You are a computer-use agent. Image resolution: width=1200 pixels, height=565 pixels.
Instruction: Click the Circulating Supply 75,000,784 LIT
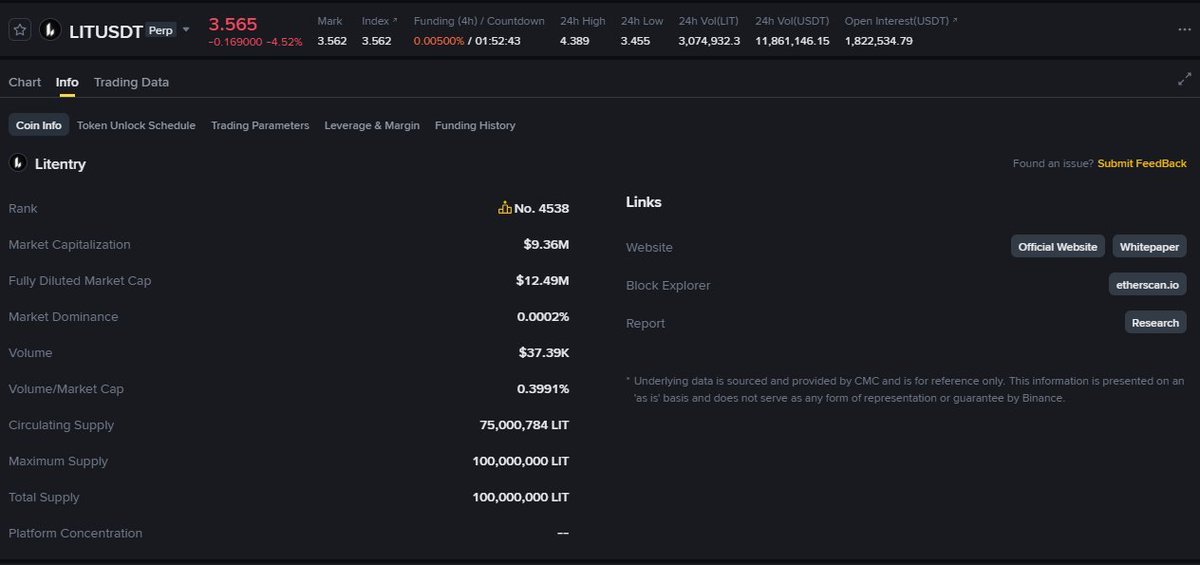tap(524, 424)
